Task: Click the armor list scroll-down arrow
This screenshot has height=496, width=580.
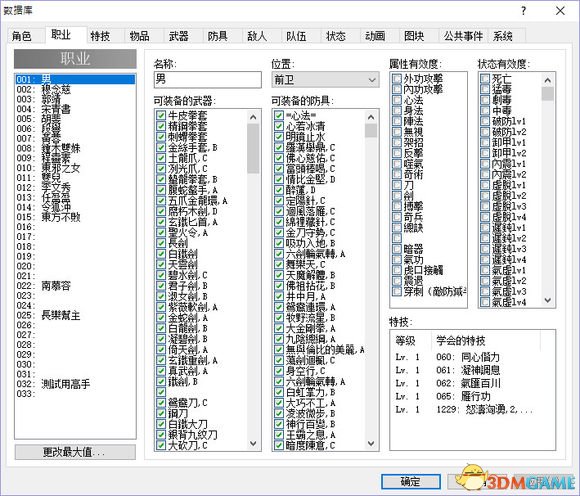Action: (371, 443)
